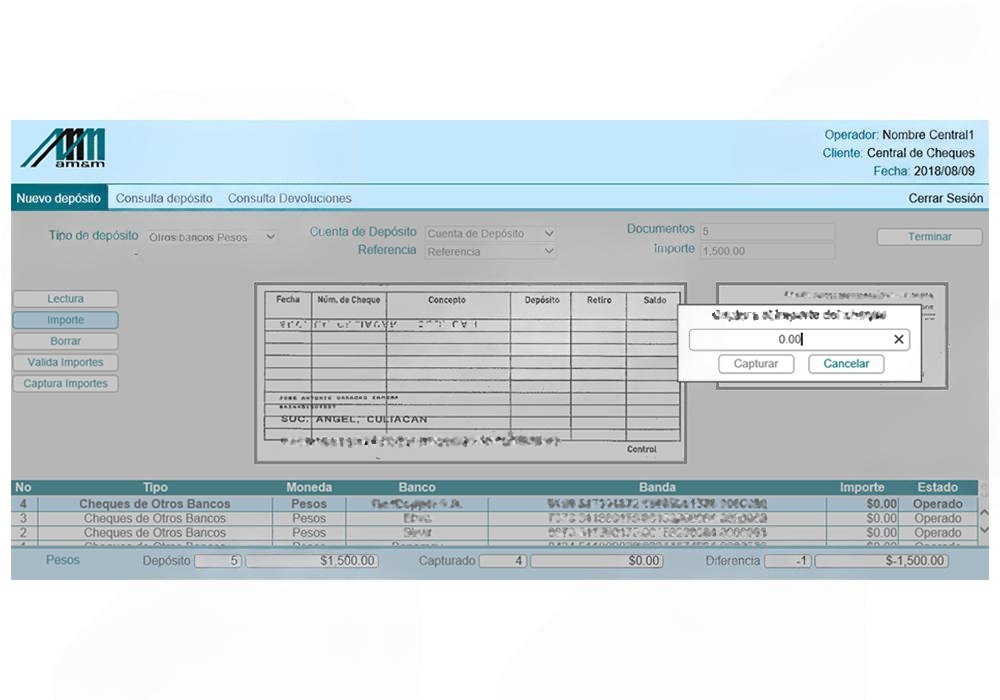
Task: Click Diferencia count field showing -1
Action: (x=788, y=561)
